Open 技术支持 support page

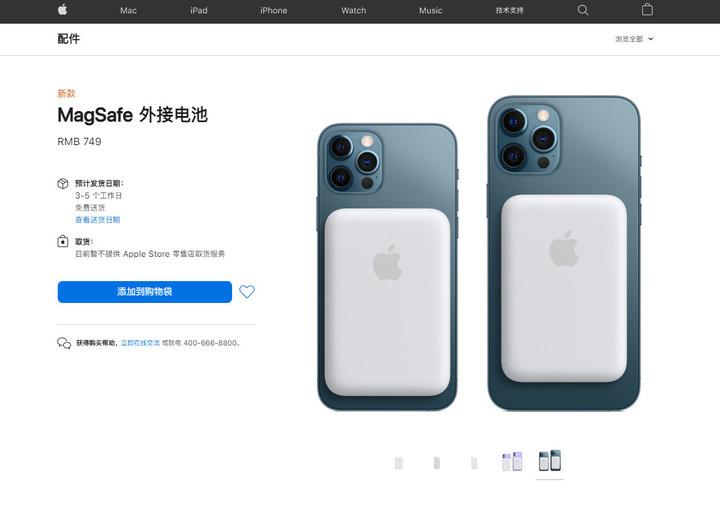click(x=509, y=10)
